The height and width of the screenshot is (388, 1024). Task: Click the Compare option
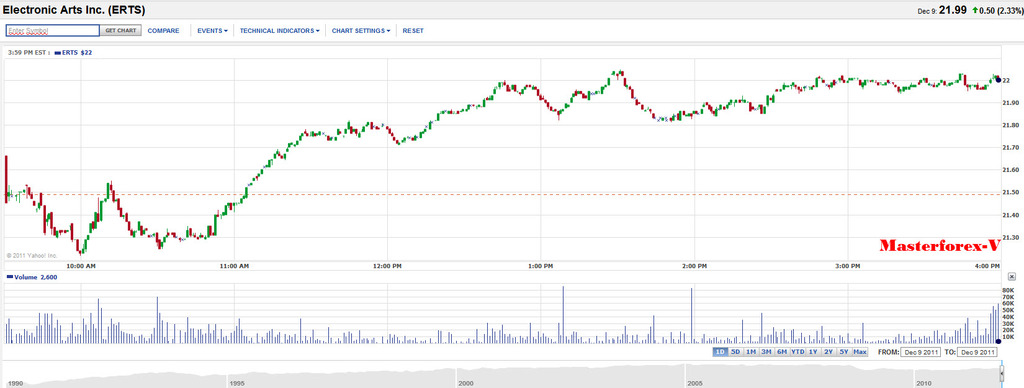tap(163, 31)
